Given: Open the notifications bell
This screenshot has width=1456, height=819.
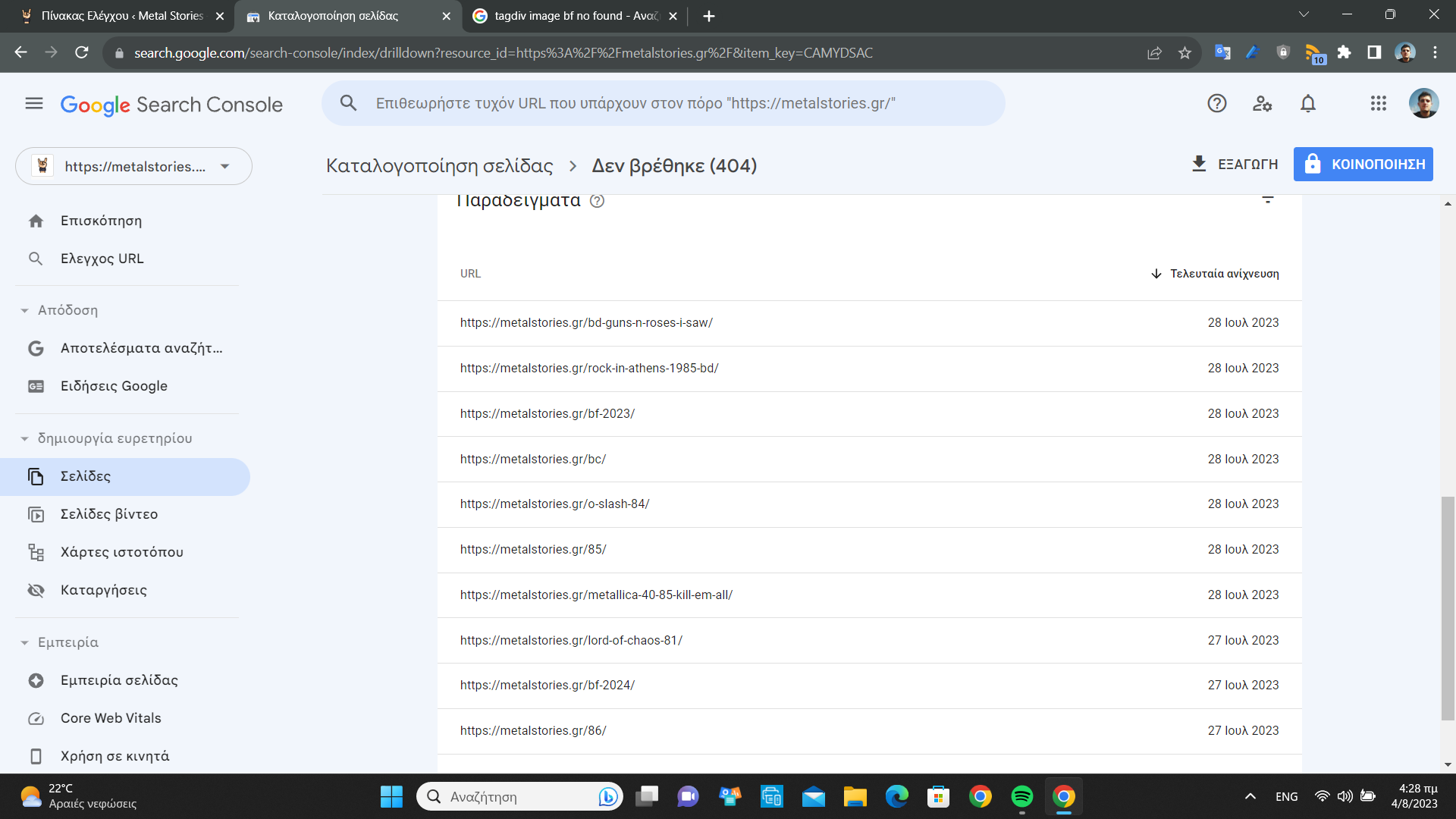Looking at the screenshot, I should coord(1308,104).
